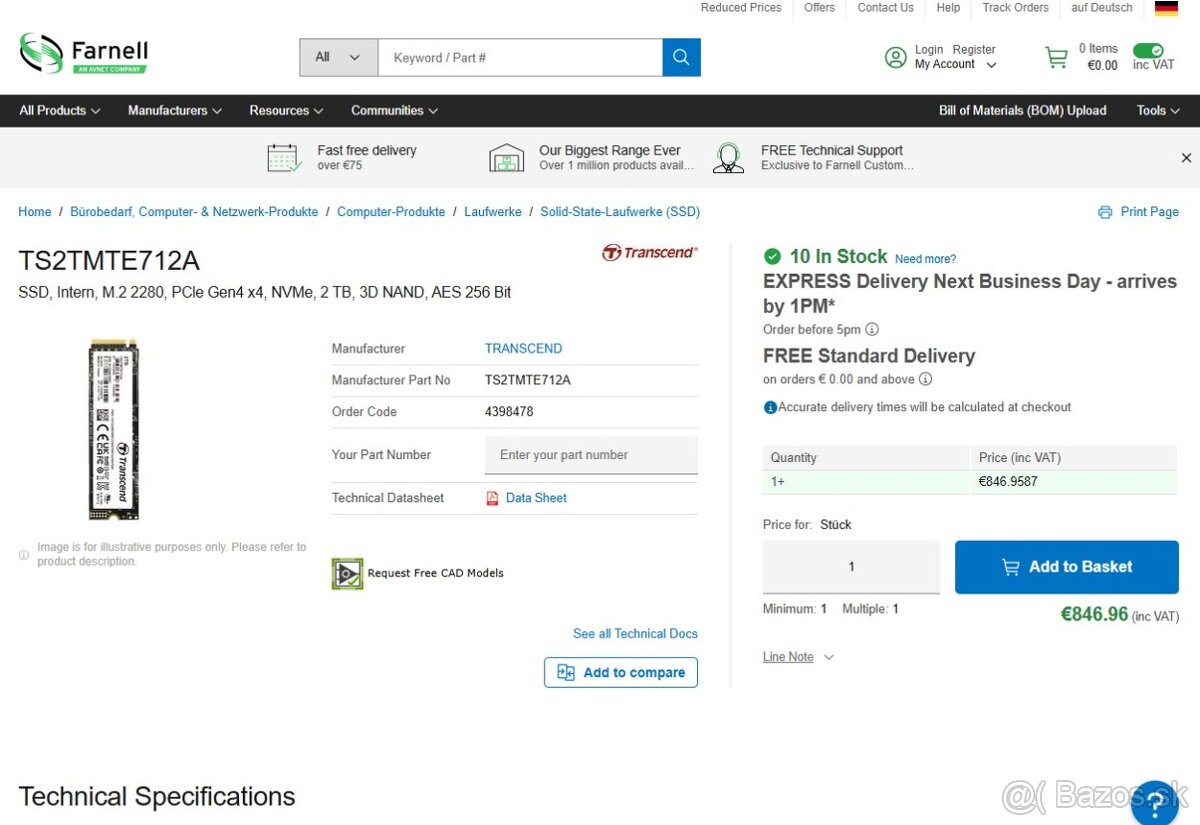Click the quantity input field

[850, 567]
